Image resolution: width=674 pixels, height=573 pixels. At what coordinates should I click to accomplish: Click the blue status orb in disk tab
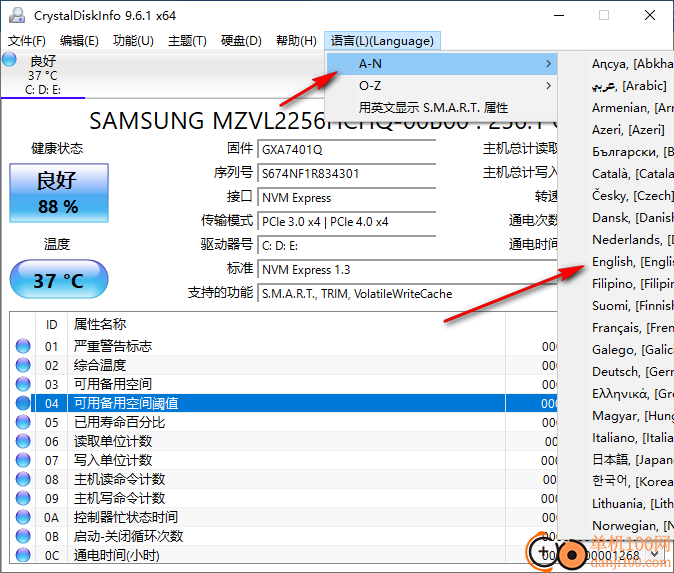(x=9, y=59)
